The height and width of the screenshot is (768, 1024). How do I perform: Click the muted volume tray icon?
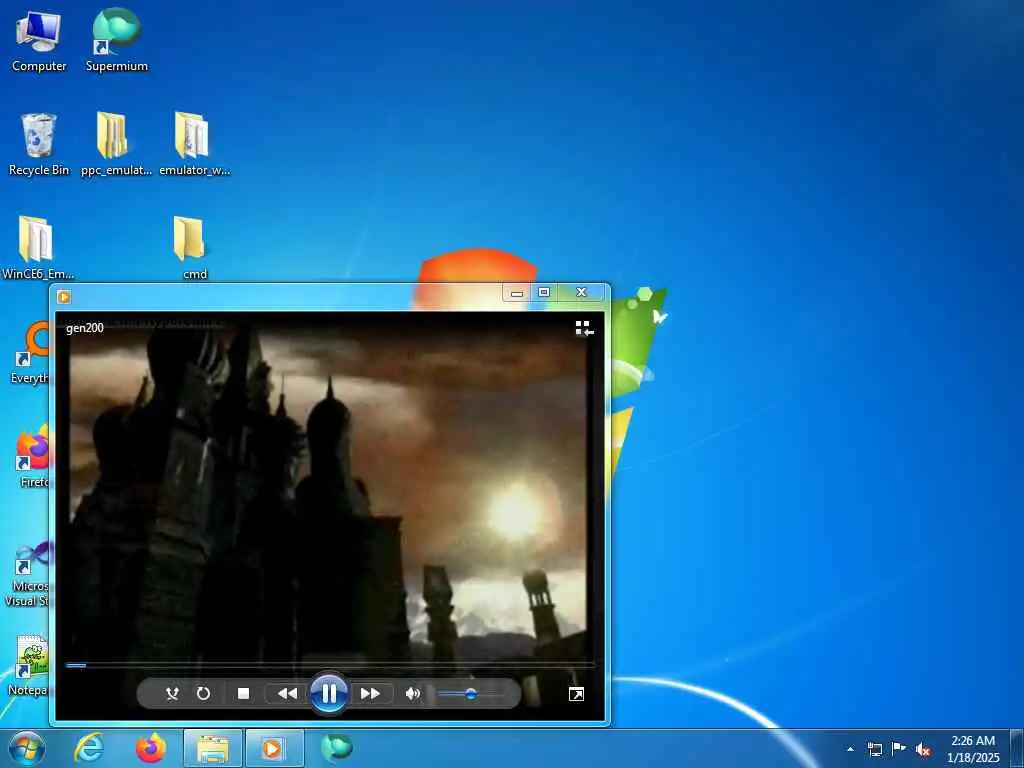[x=923, y=750]
